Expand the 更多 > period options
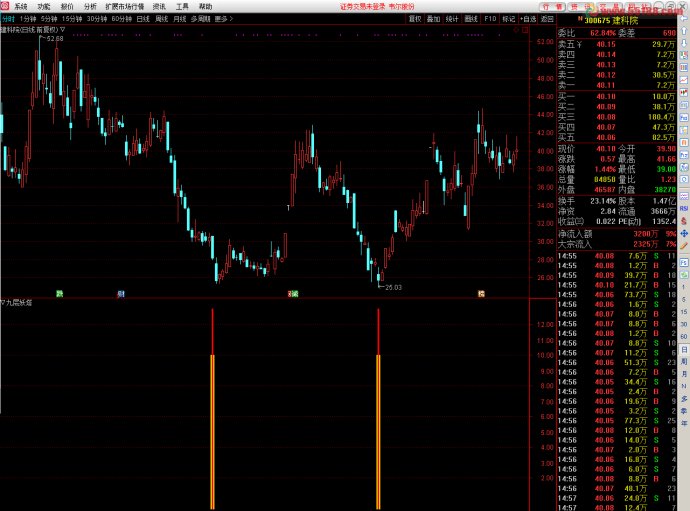 pos(224,19)
